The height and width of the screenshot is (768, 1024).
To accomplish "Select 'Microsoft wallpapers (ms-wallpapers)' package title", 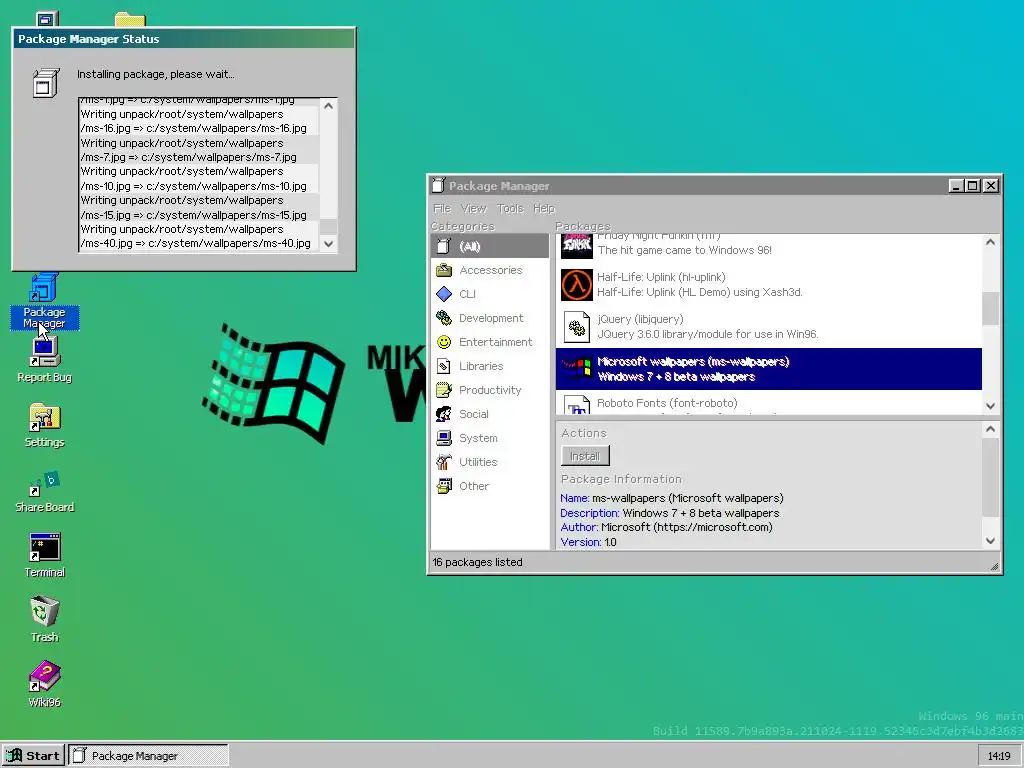I will [x=693, y=362].
